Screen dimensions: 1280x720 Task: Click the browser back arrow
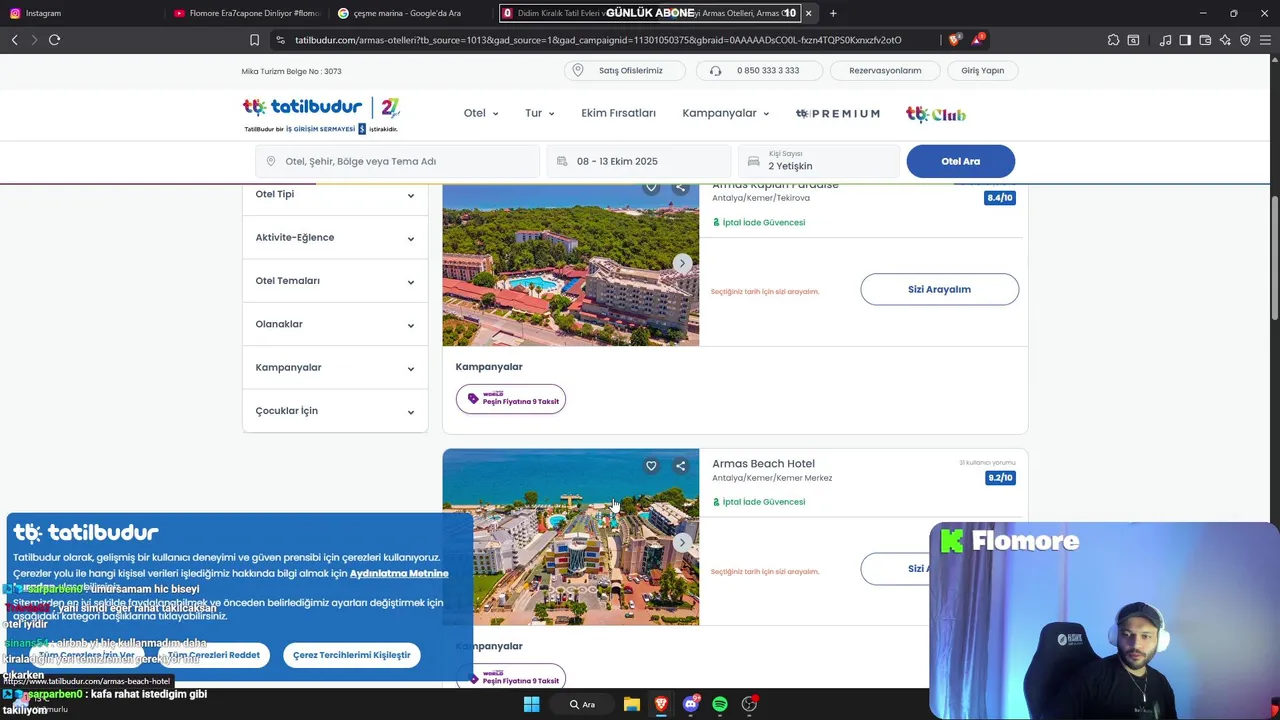coord(14,40)
